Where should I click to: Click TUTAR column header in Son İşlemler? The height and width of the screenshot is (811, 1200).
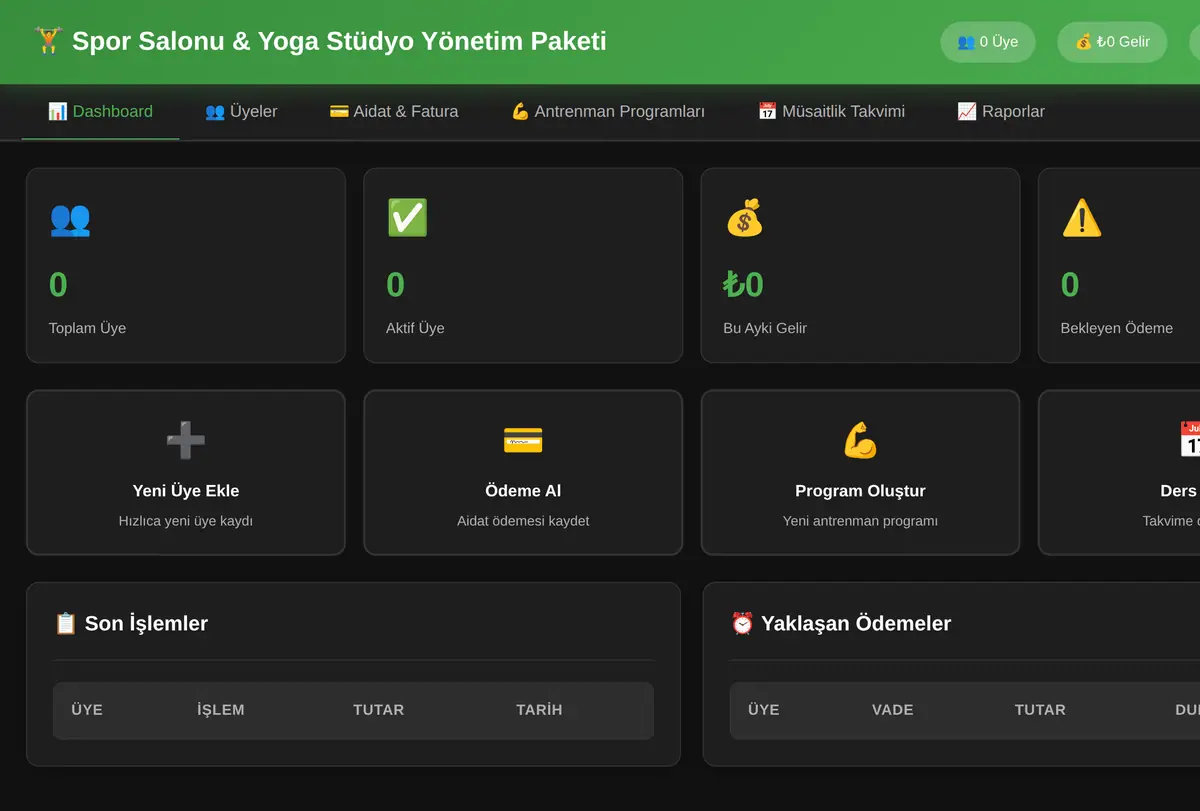coord(379,710)
